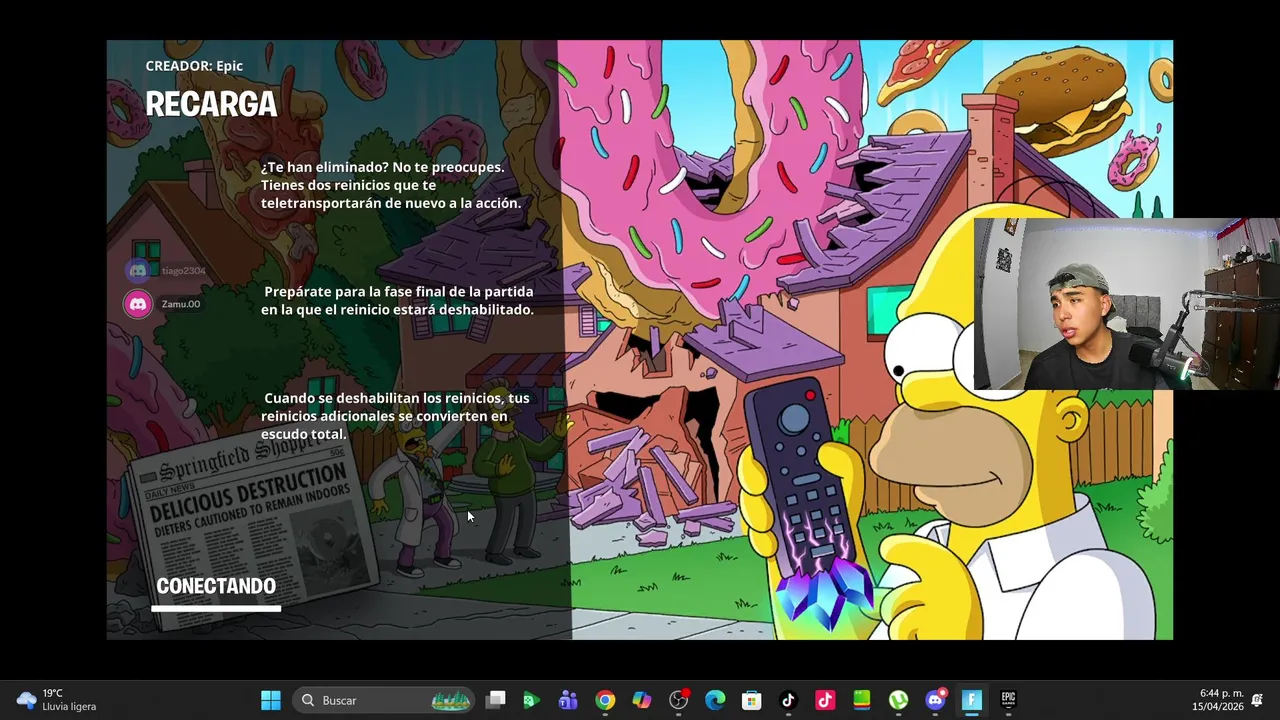1280x720 pixels.
Task: Open the Windows Start menu
Action: 271,700
